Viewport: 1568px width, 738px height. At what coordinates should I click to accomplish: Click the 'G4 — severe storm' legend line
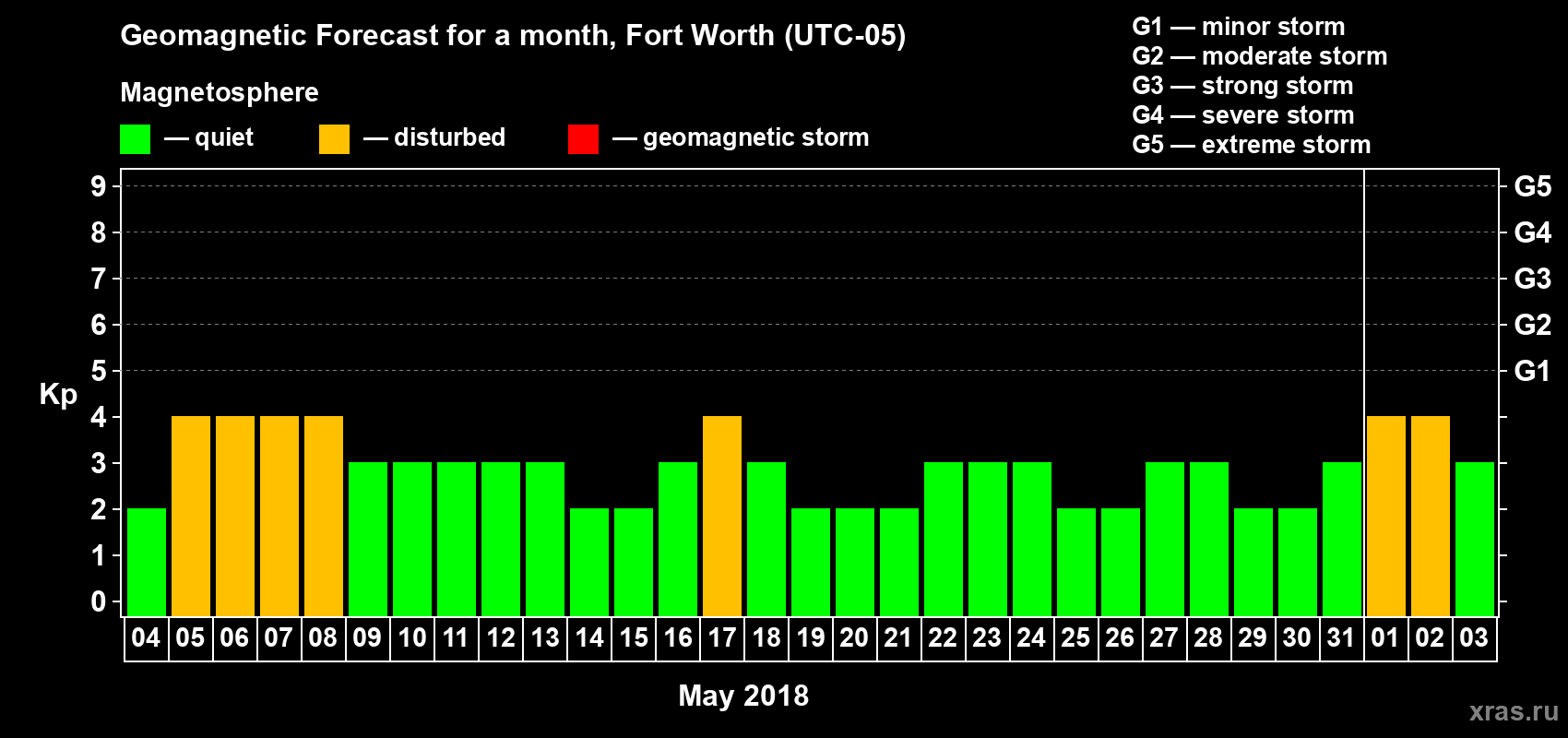pyautogui.click(x=1243, y=115)
